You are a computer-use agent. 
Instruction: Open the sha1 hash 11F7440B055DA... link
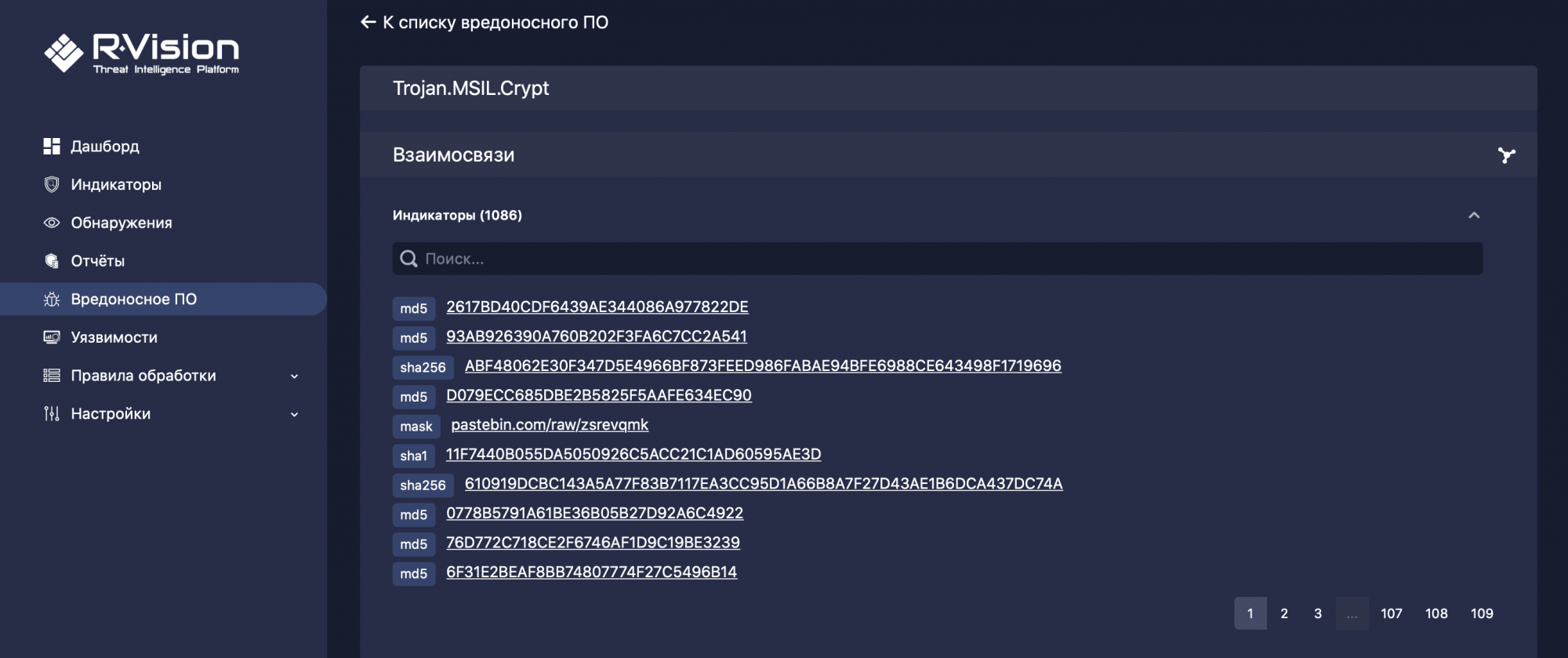[x=633, y=454]
